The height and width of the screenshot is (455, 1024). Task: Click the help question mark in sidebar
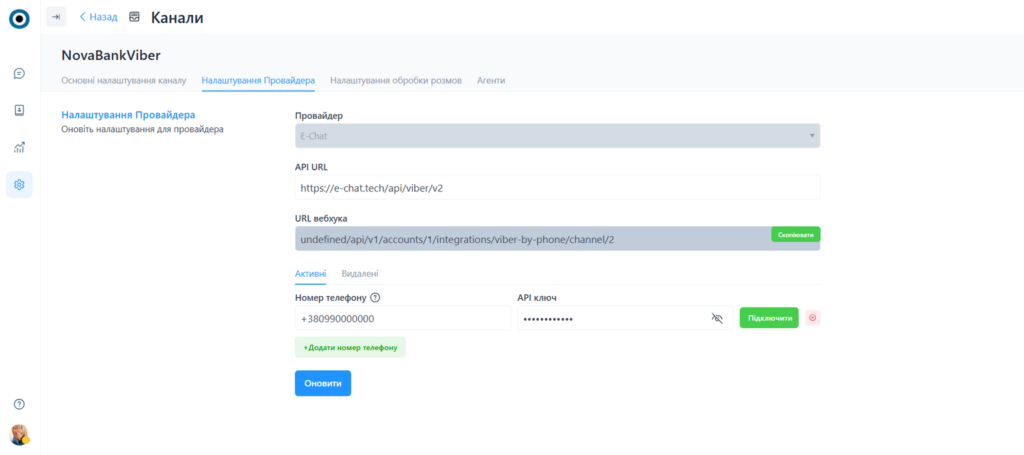19,404
